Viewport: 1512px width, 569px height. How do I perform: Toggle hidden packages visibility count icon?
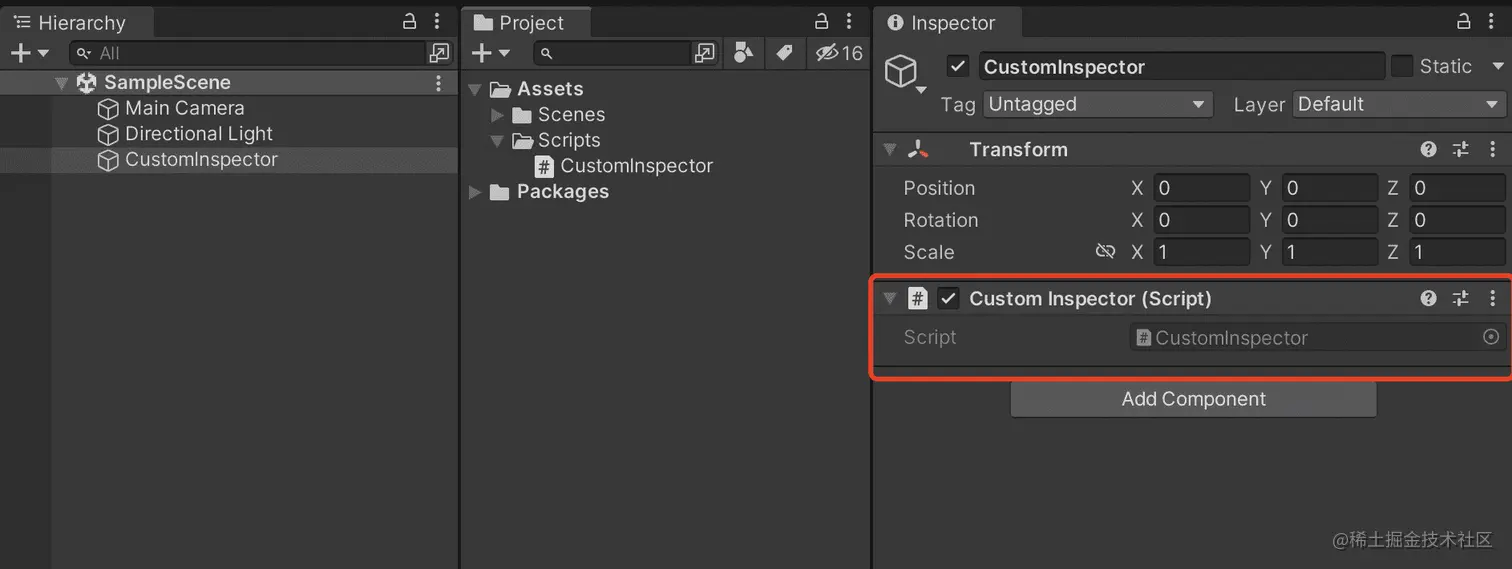[839, 53]
